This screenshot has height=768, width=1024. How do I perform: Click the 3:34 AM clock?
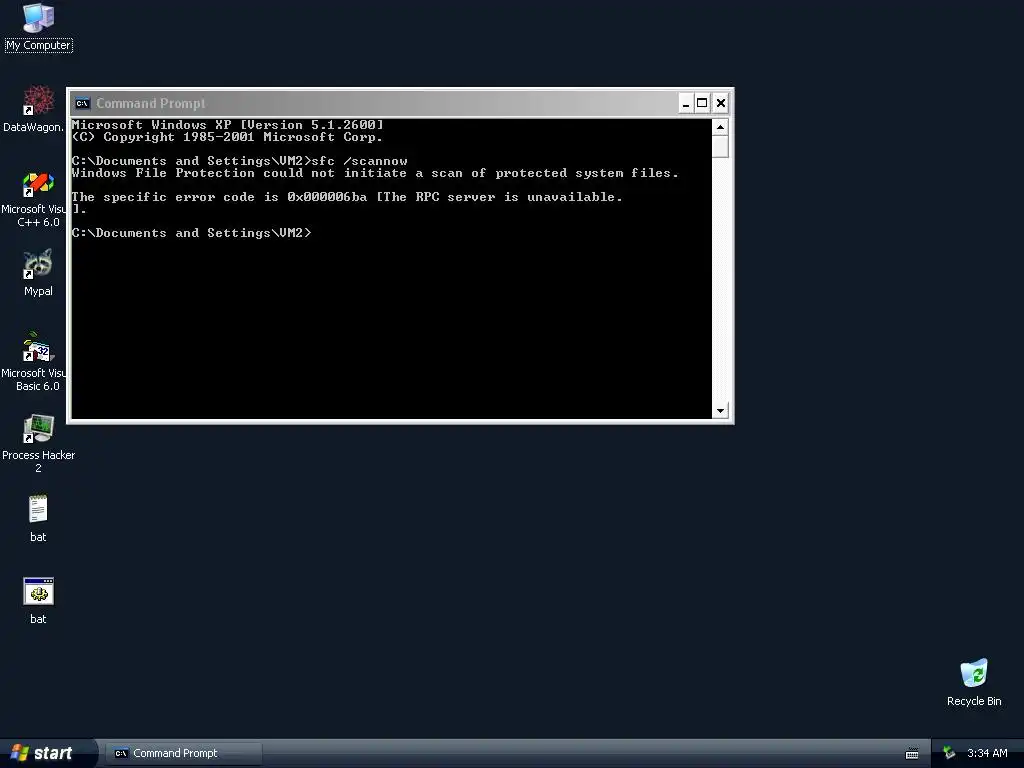tap(987, 753)
